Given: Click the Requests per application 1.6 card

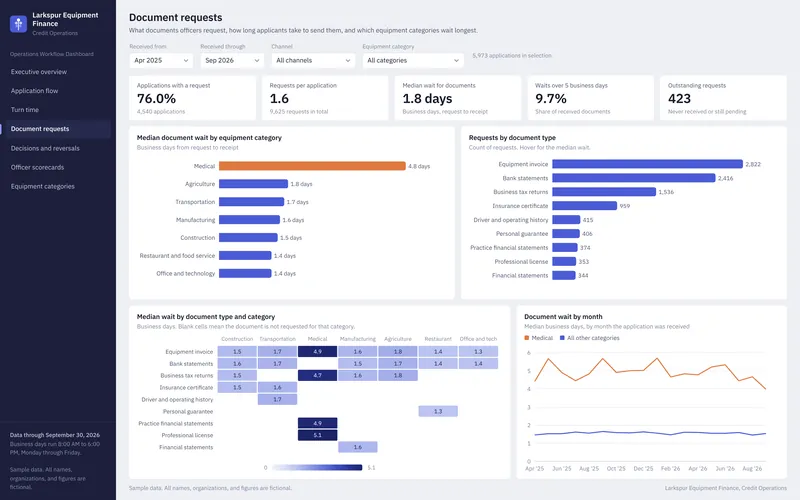Looking at the screenshot, I should tap(325, 98).
